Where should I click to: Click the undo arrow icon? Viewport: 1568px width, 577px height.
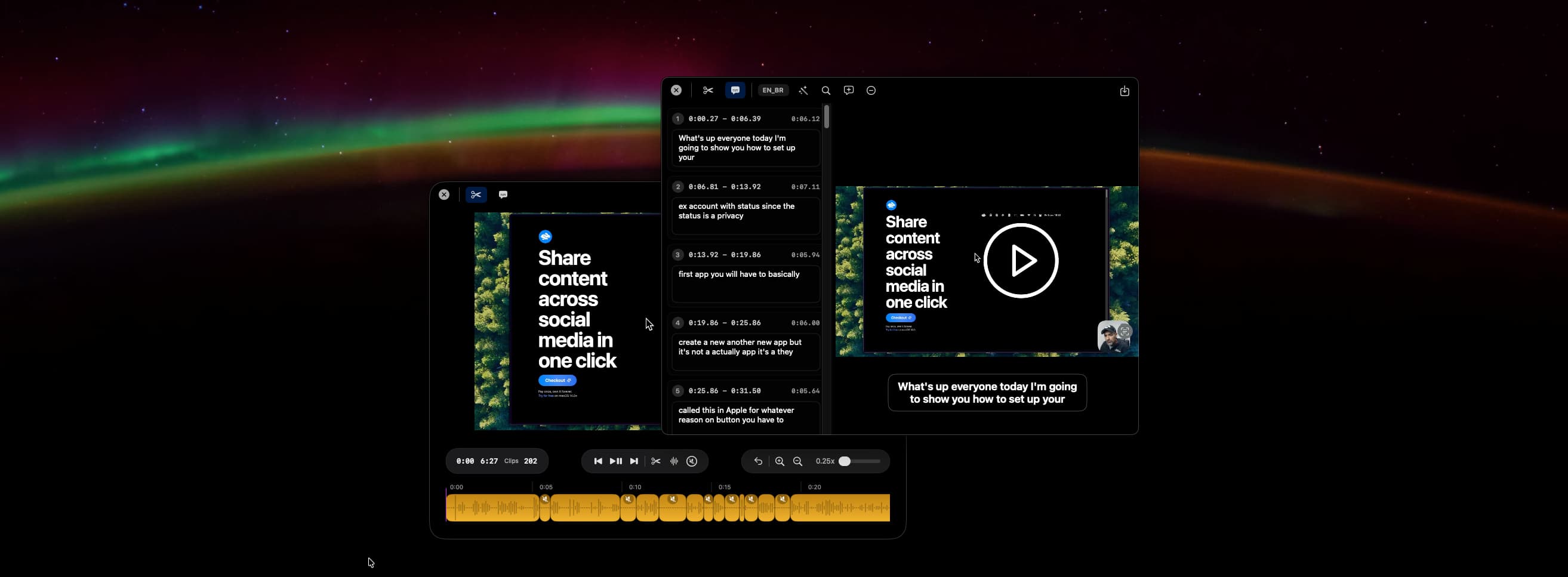tap(758, 461)
